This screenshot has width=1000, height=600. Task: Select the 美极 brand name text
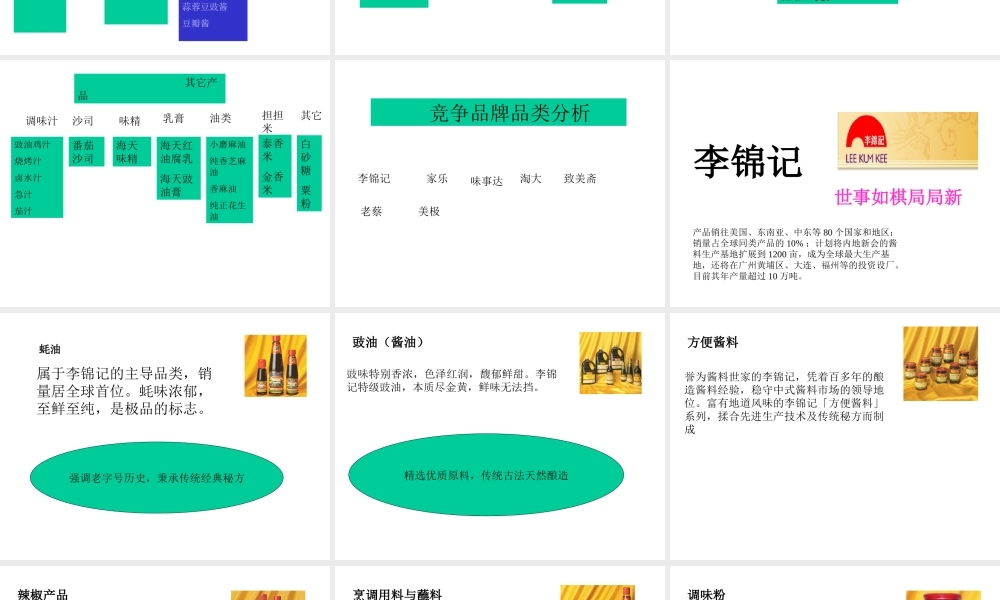click(x=430, y=211)
